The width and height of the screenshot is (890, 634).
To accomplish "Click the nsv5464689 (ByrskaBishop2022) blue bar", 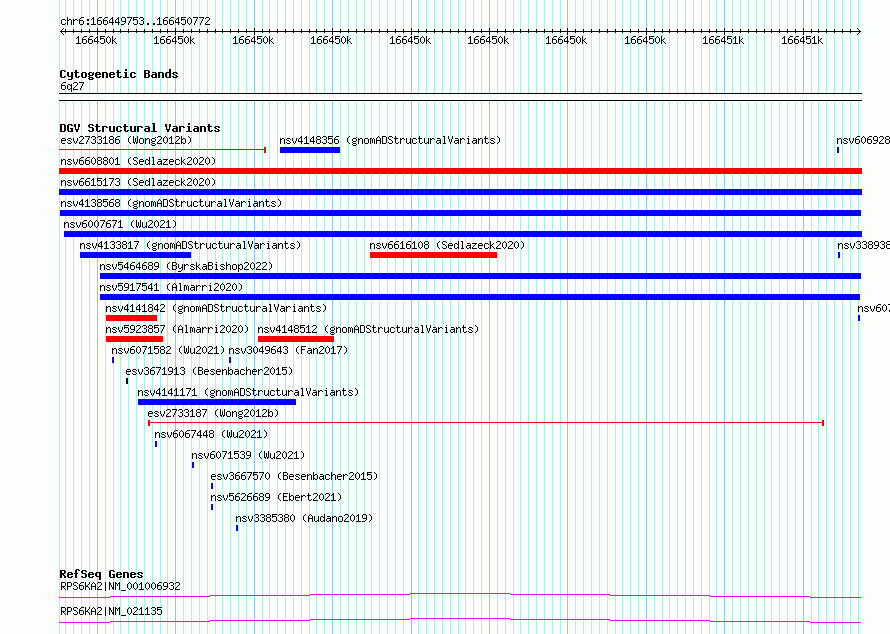I will tap(480, 276).
